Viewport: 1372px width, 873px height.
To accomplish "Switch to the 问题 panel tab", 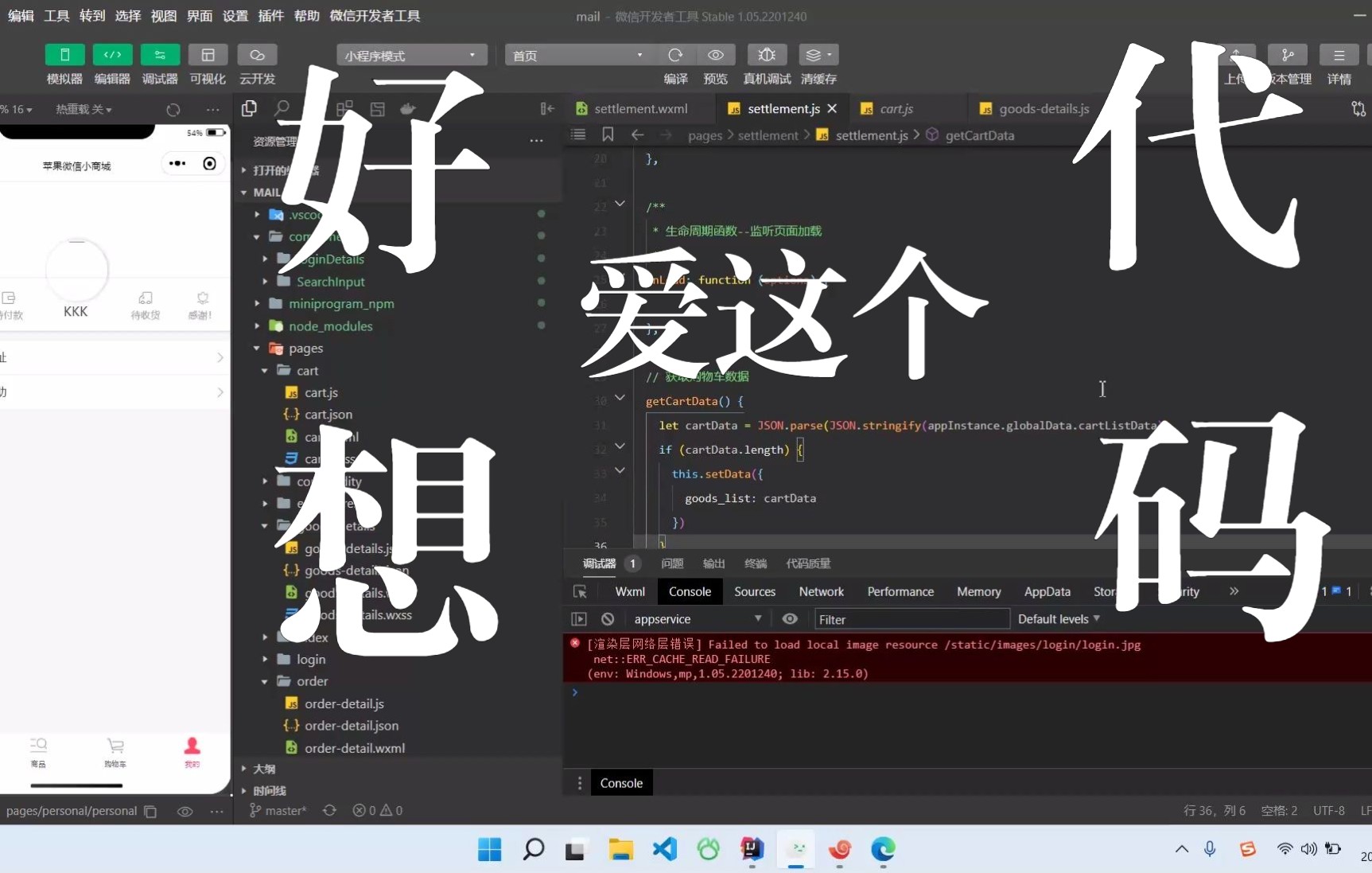I will [x=672, y=563].
